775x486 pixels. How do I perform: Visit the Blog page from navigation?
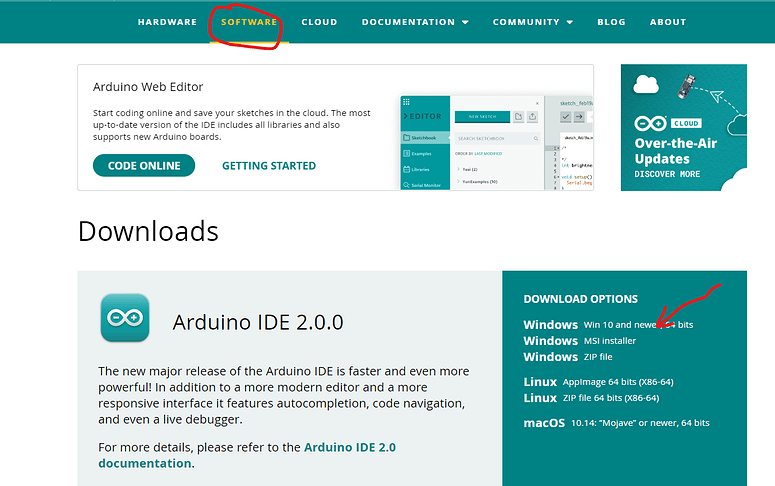pyautogui.click(x=611, y=22)
